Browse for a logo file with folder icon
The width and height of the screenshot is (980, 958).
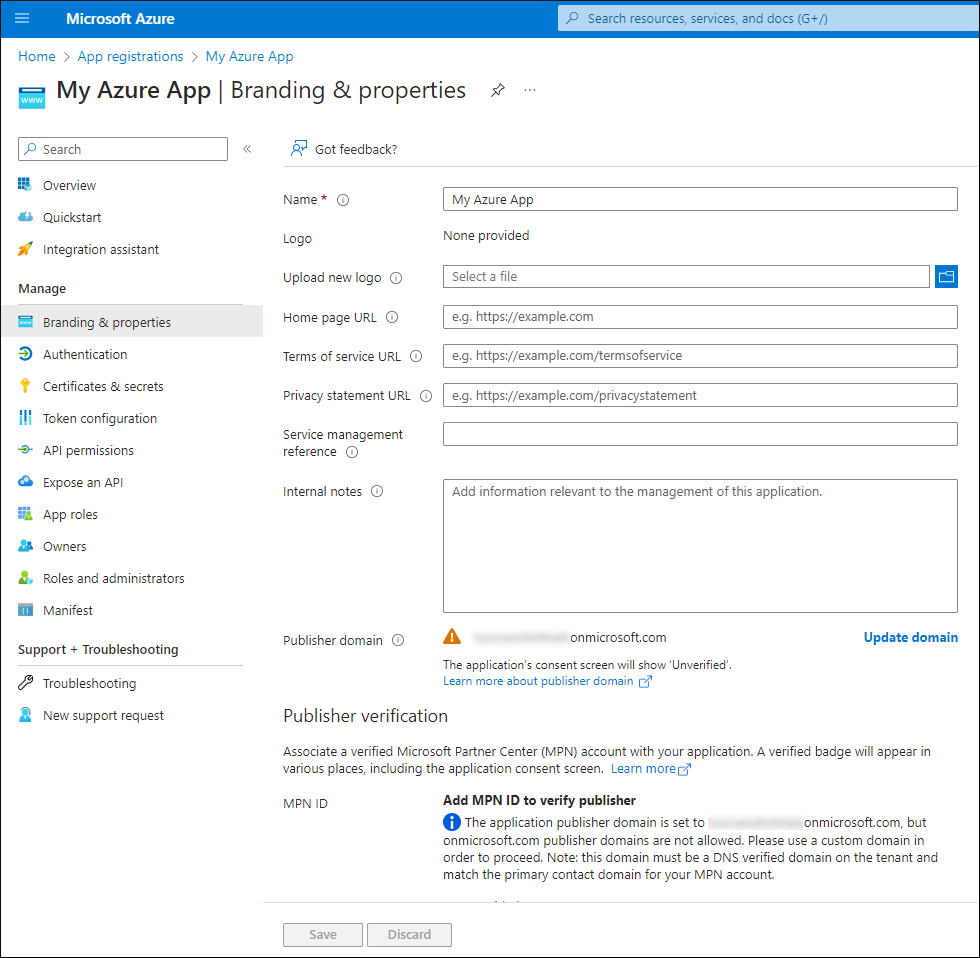pyautogui.click(x=946, y=276)
